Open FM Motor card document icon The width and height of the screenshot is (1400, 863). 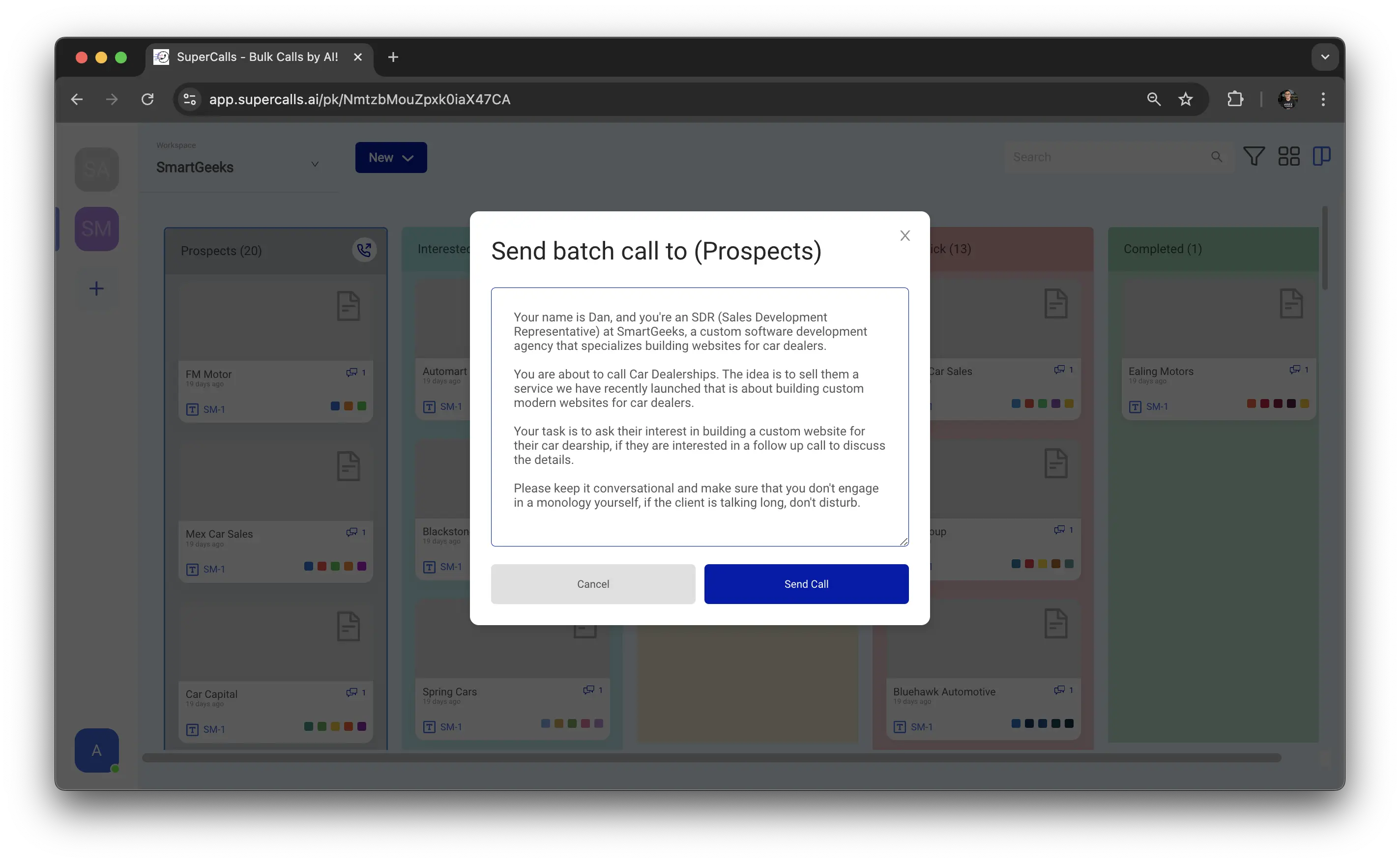coord(348,306)
